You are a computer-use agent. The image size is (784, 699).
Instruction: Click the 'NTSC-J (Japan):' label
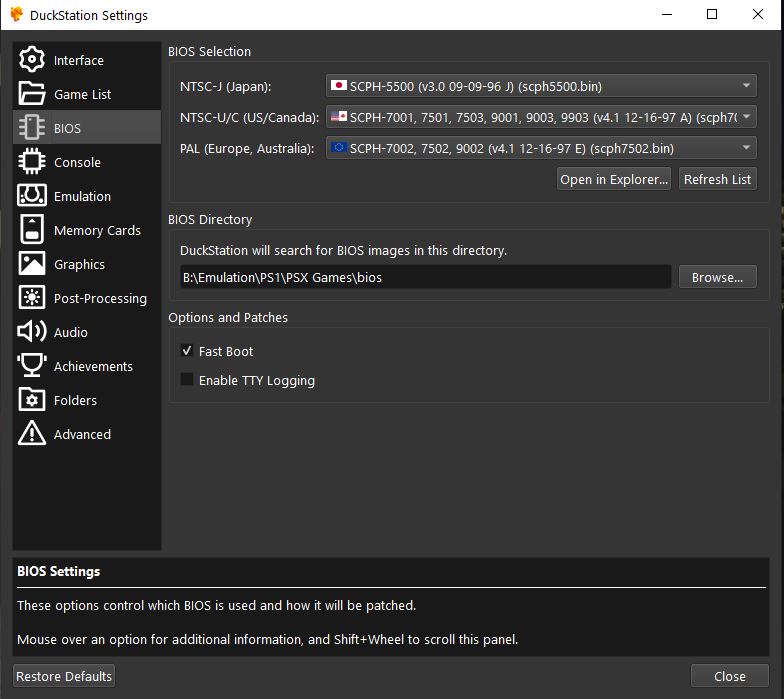[226, 86]
